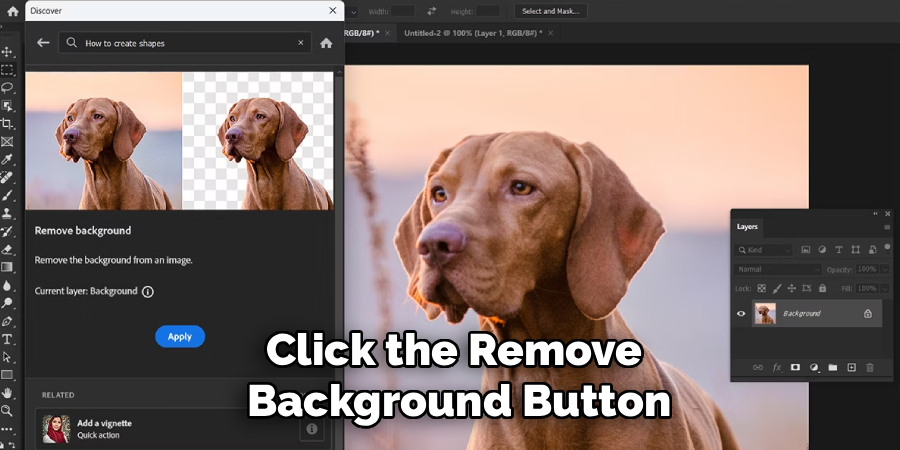Select the Rectangle shape tool
Screen dimensions: 900x450
[x=7, y=374]
